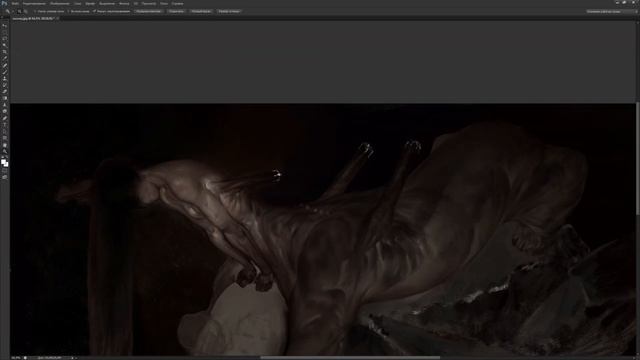The image size is (640, 360).
Task: Click the foreground color swatch
Action: click(3, 161)
